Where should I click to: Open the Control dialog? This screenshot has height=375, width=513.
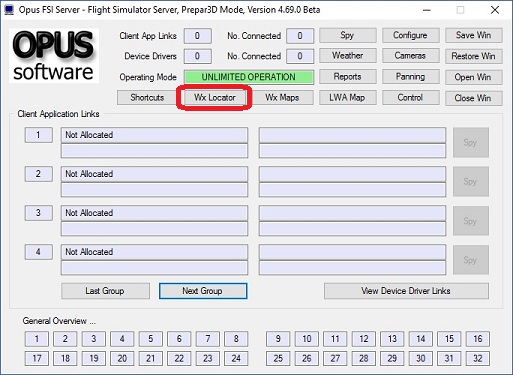410,98
